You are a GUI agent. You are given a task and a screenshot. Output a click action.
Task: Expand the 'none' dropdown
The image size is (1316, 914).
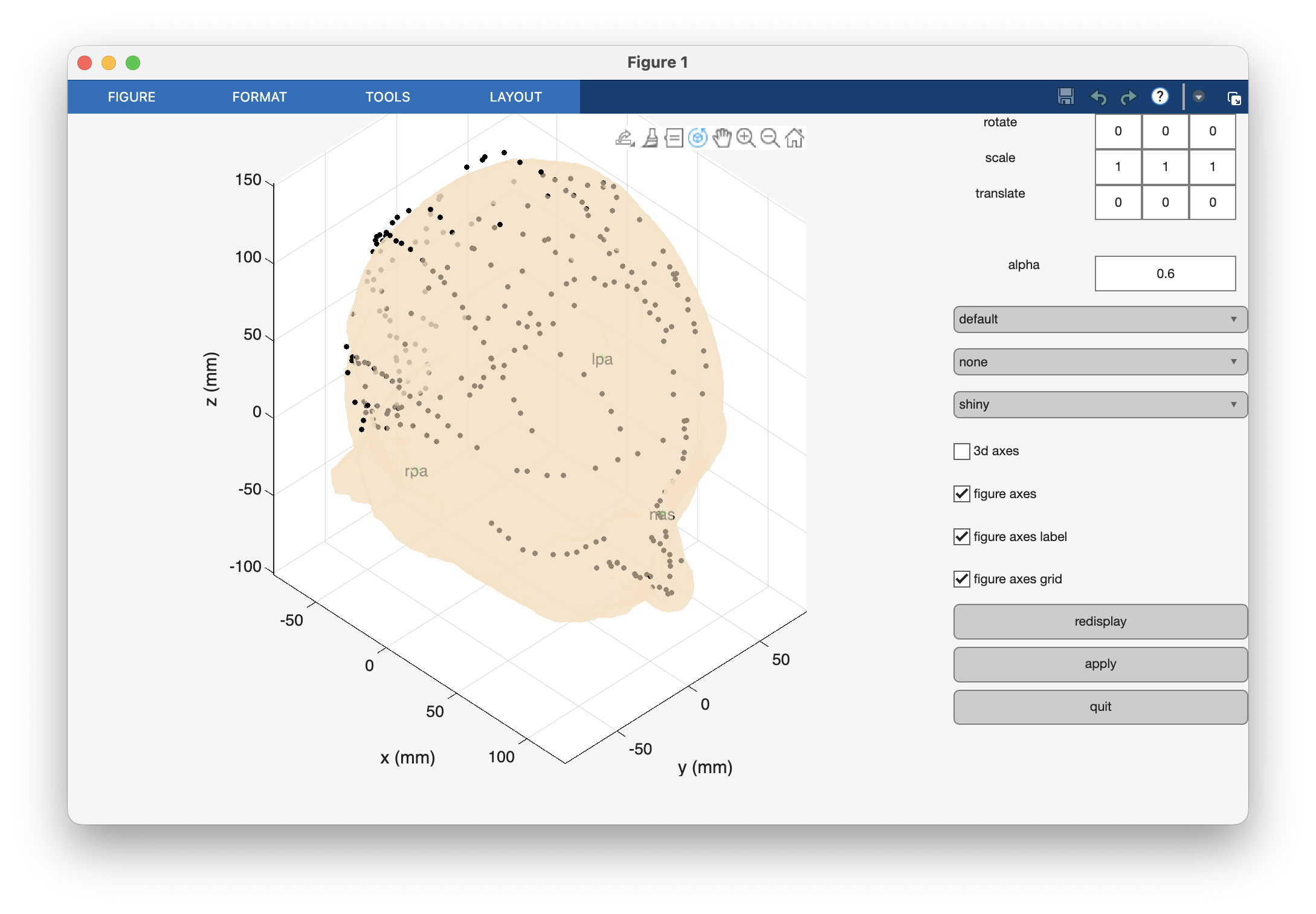coord(1100,362)
